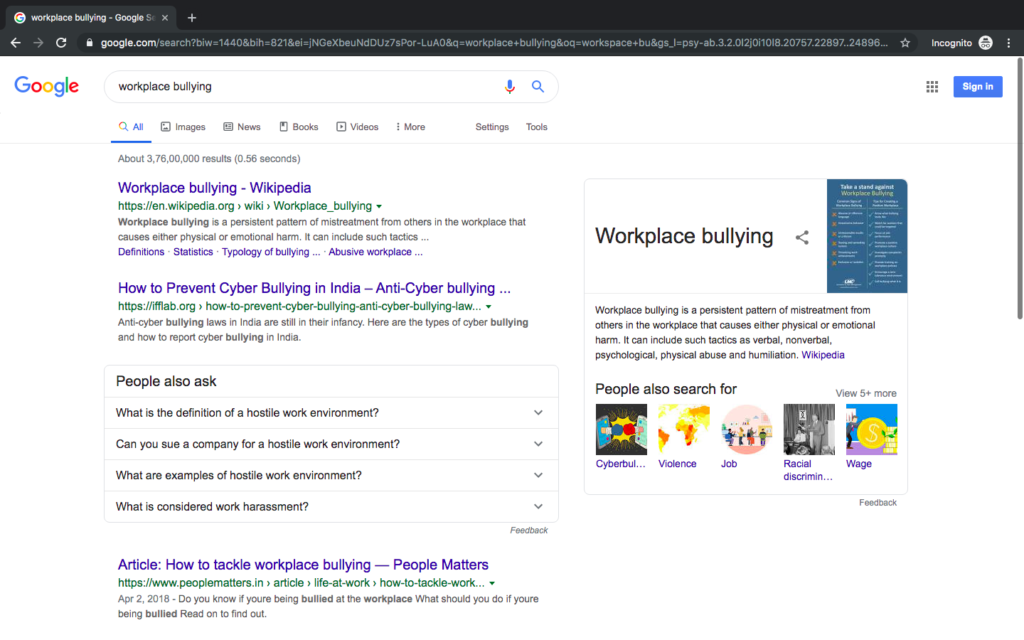The image size is (1024, 640).
Task: Bookmark this page with the star icon
Action: [x=905, y=43]
